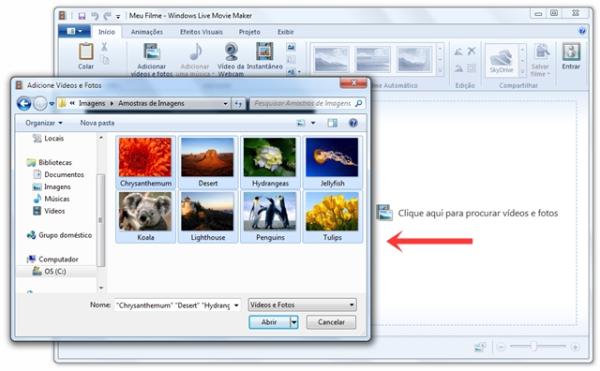Click Amostras de Imagens breadcrumb
The image size is (600, 371).
click(x=151, y=103)
